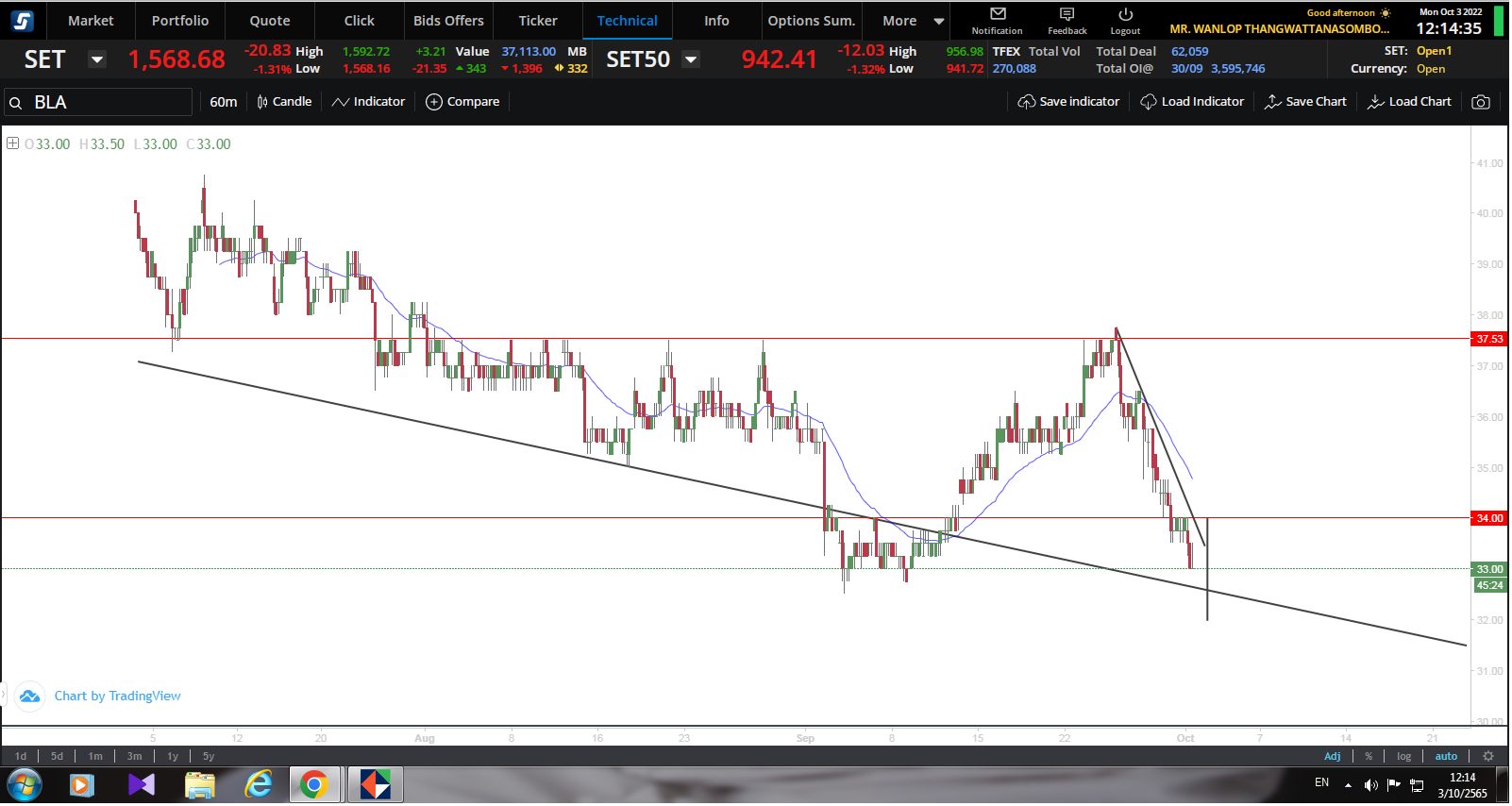1512x806 pixels.
Task: Click Compare to add a symbol
Action: click(462, 102)
